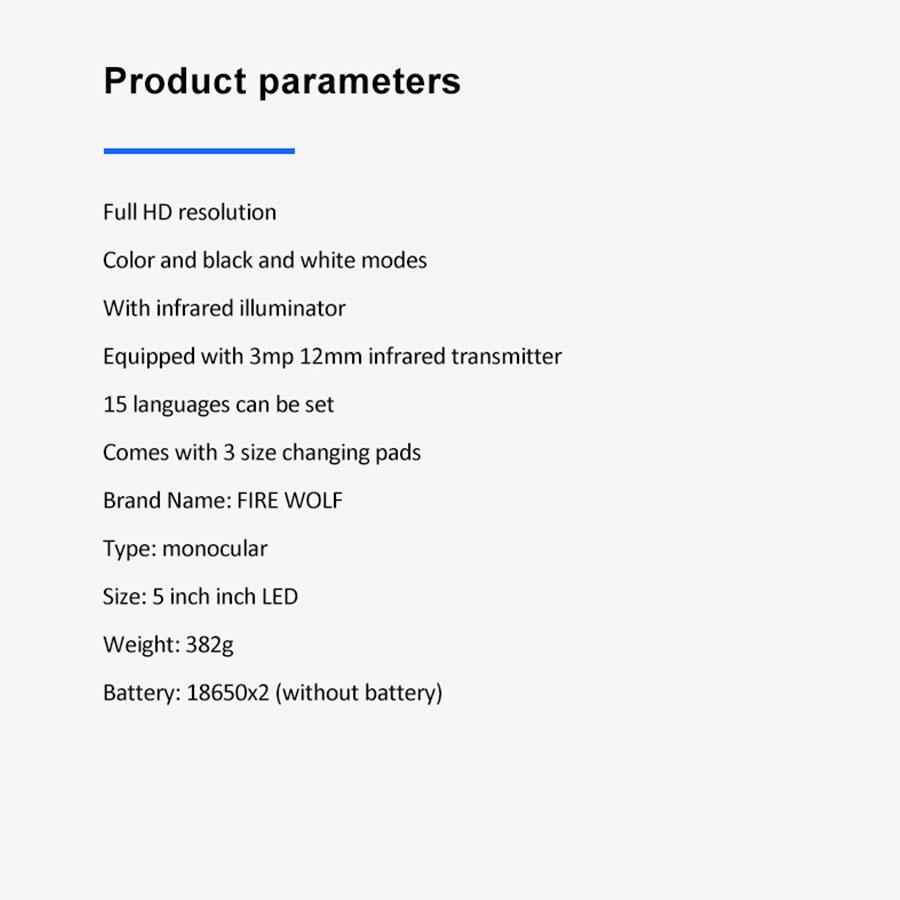The height and width of the screenshot is (900, 900).
Task: Click the "Equipped with 3mp 12mm" line
Action: click(232, 356)
